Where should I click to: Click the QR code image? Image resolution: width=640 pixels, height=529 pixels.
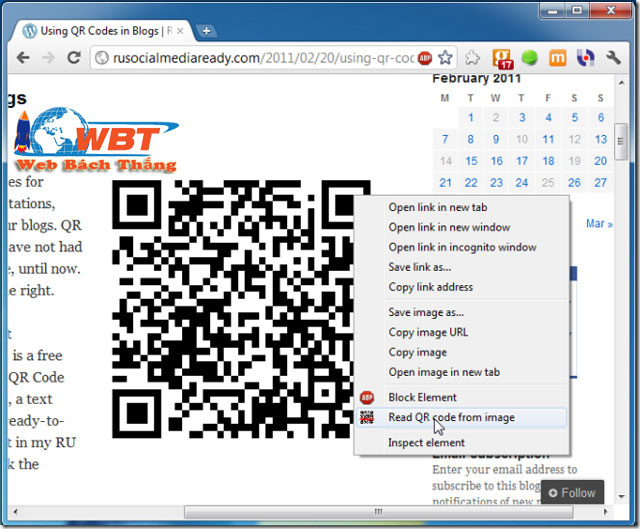point(241,309)
